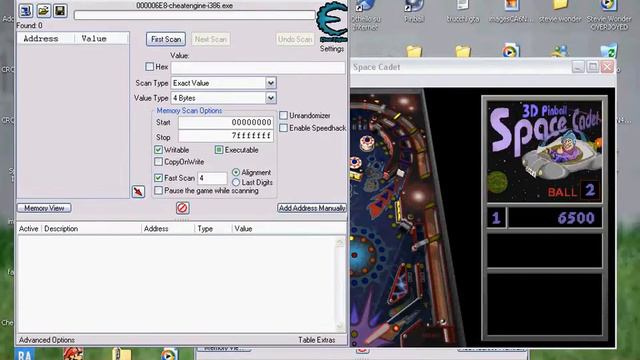The height and width of the screenshot is (360, 640).
Task: Open the Othello su Internet shortcut
Action: click(365, 15)
